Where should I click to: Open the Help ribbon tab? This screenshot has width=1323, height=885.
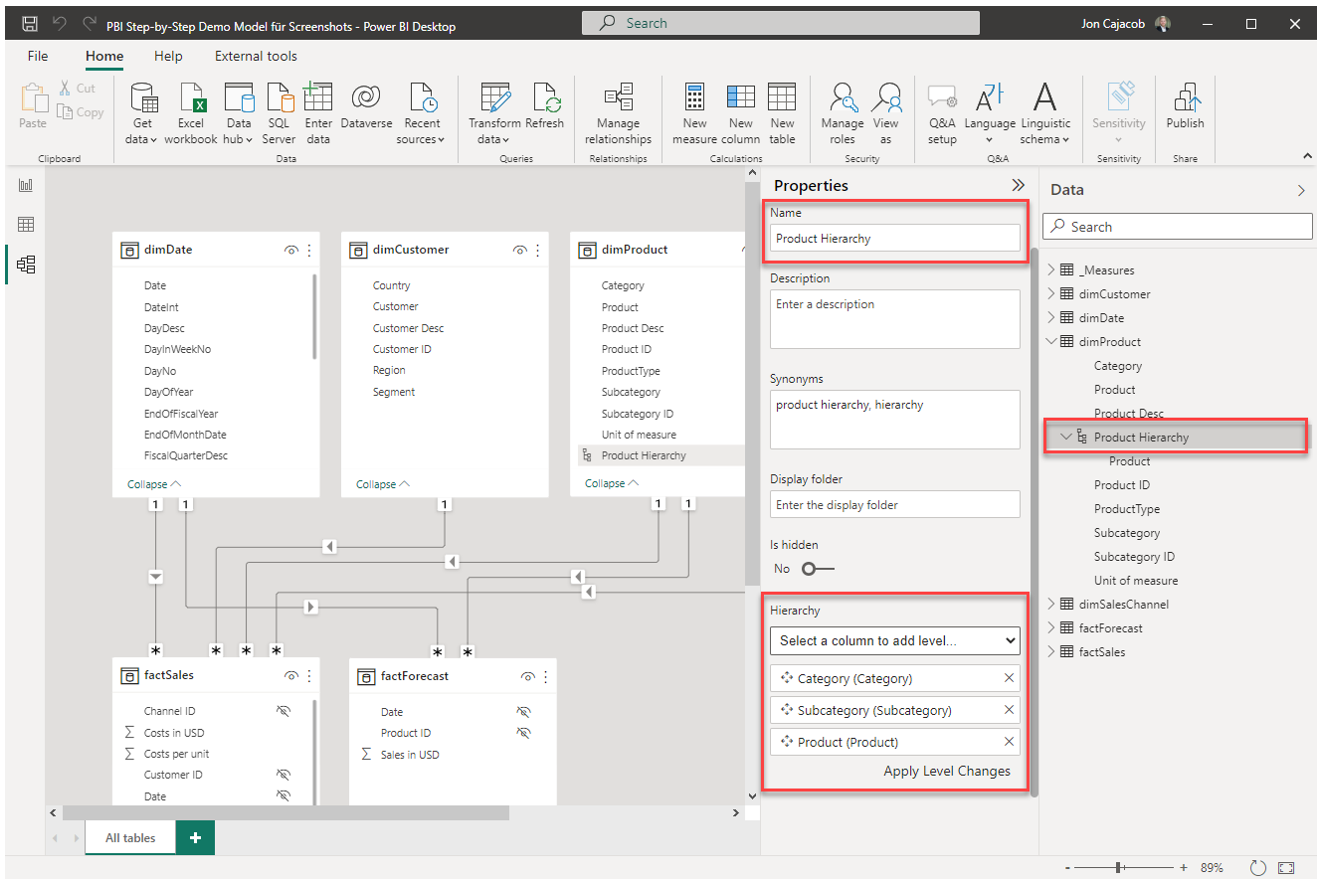[x=168, y=56]
